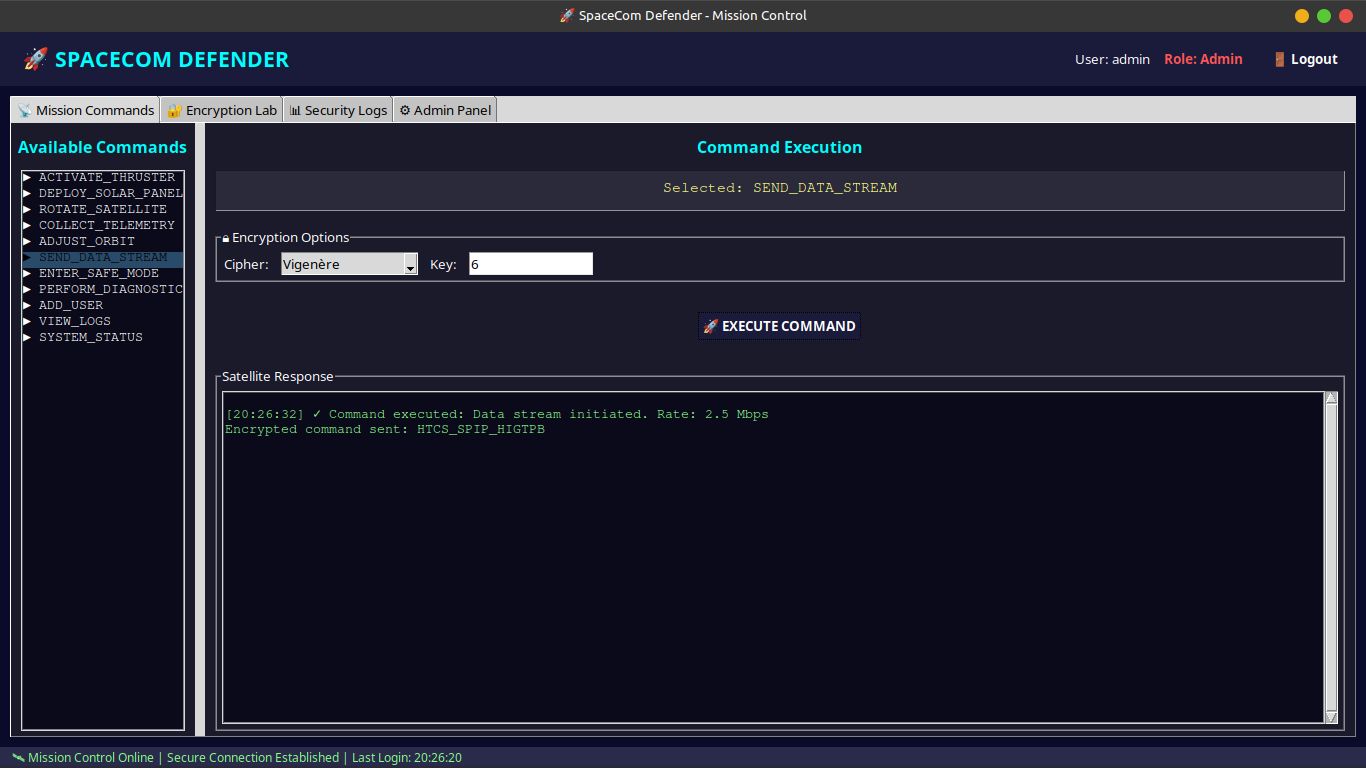Switch to the Mission Commands tab

(x=86, y=110)
